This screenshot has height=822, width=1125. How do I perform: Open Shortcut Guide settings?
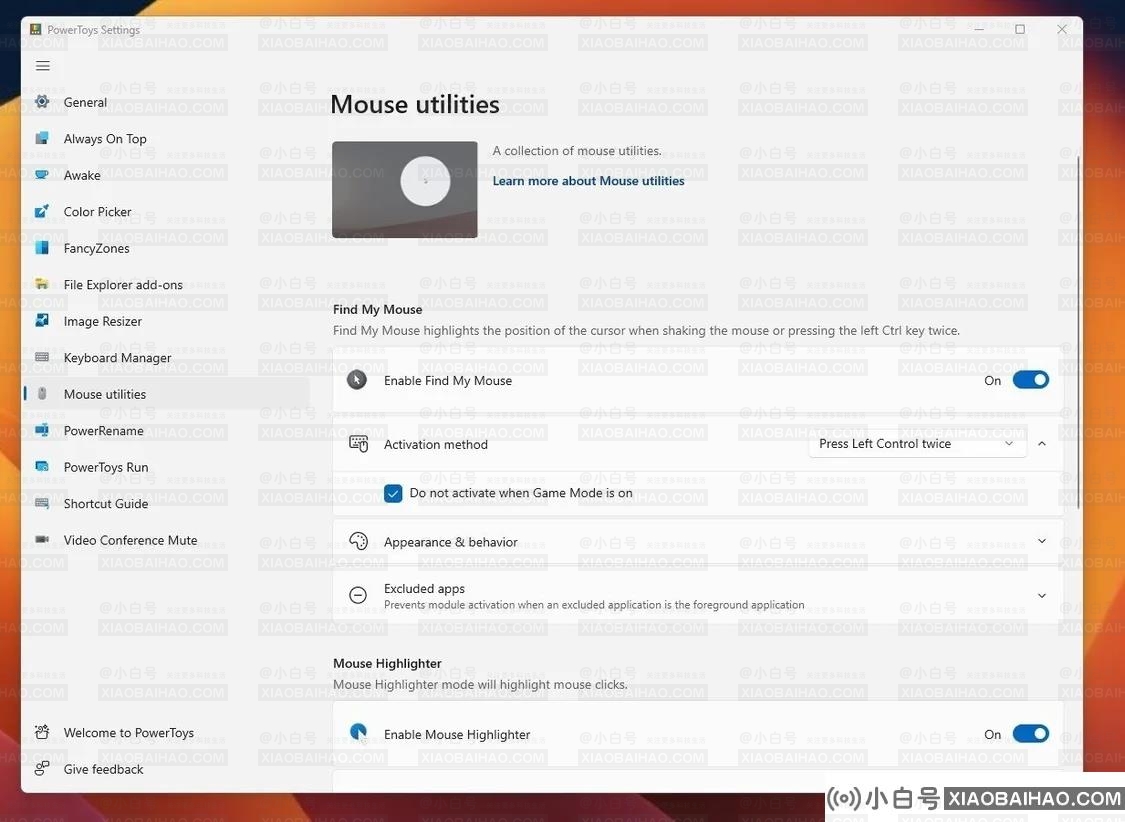[166, 504]
